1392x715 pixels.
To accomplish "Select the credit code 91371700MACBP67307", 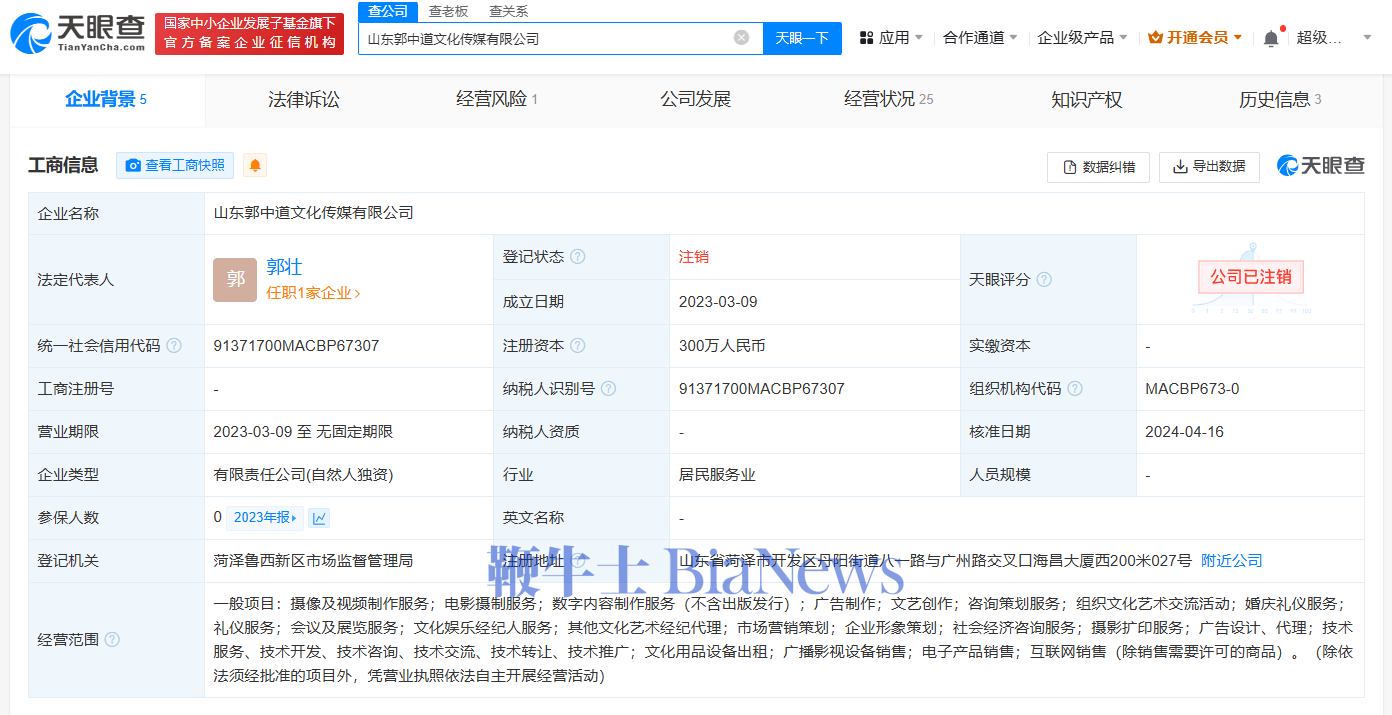I will (x=296, y=346).
